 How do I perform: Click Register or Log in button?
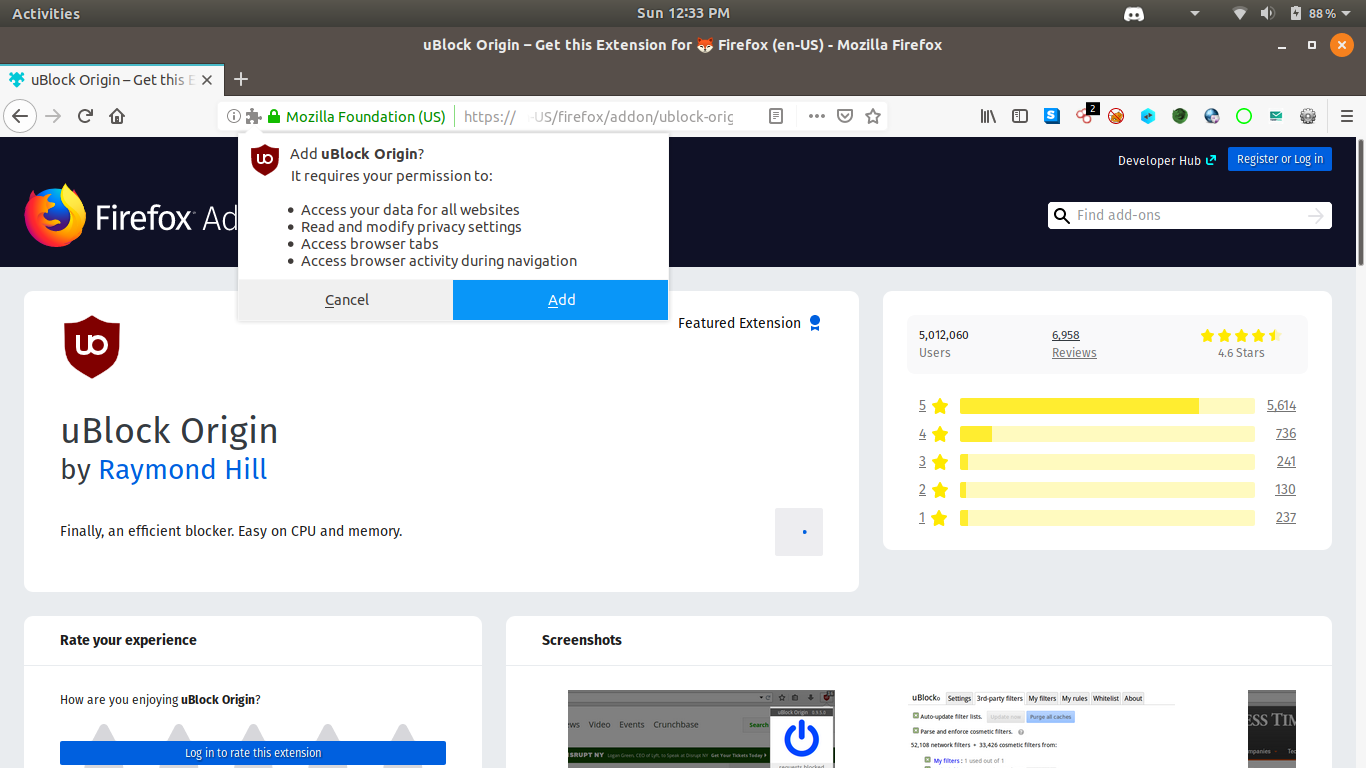(1280, 159)
